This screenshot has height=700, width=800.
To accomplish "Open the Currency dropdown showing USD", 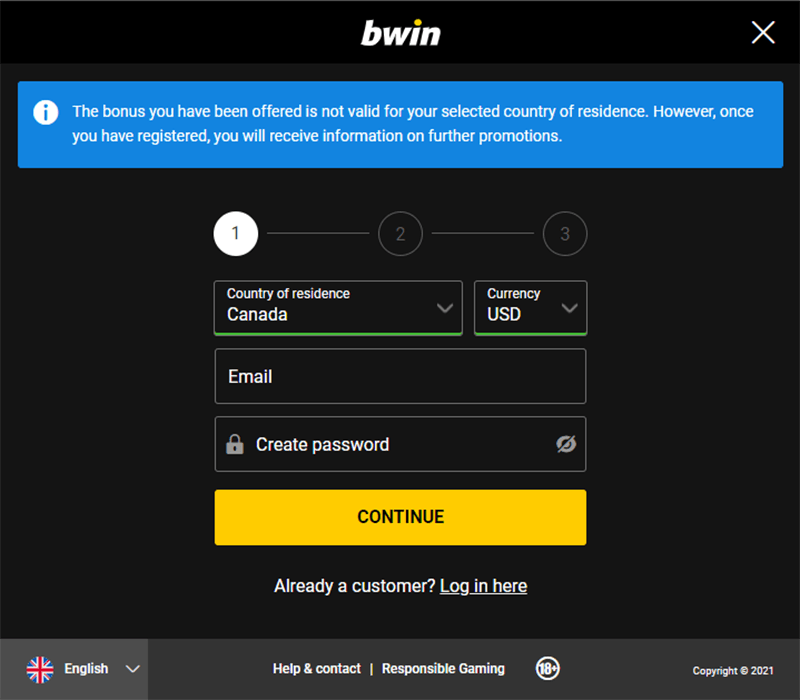I will tap(570, 308).
